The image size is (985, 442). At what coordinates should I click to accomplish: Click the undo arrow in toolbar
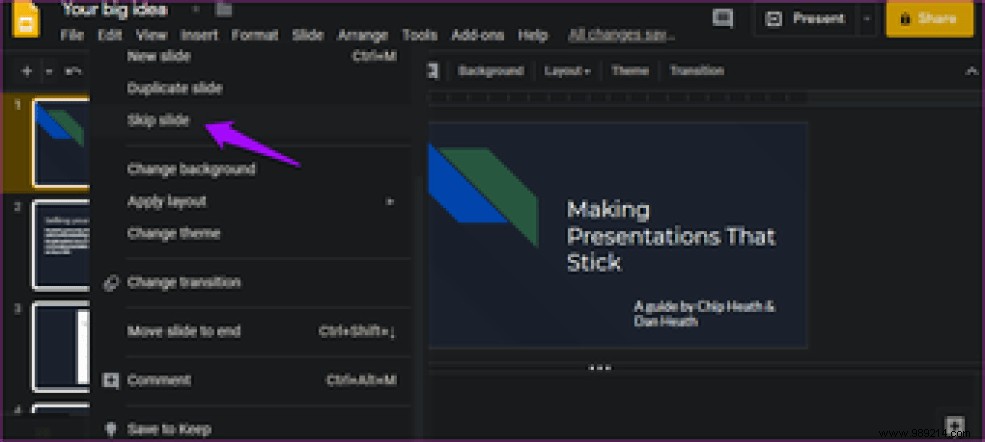tap(72, 71)
